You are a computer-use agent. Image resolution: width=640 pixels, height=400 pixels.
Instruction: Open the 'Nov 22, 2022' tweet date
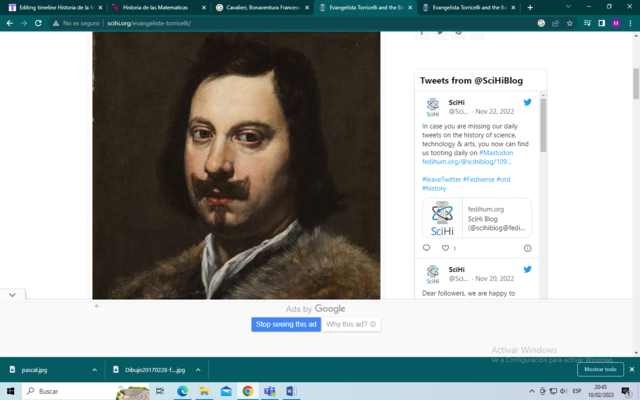point(495,111)
